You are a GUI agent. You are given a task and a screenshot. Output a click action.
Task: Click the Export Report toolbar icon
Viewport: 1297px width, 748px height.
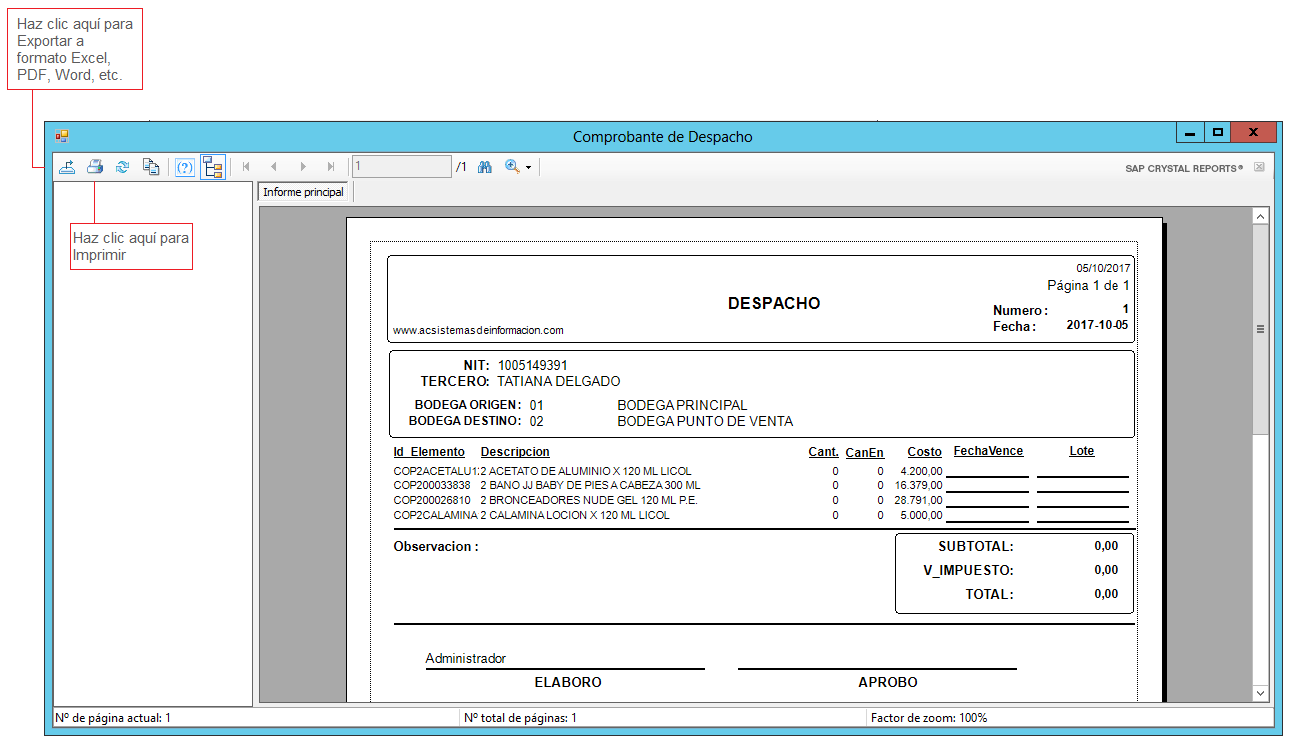click(67, 167)
